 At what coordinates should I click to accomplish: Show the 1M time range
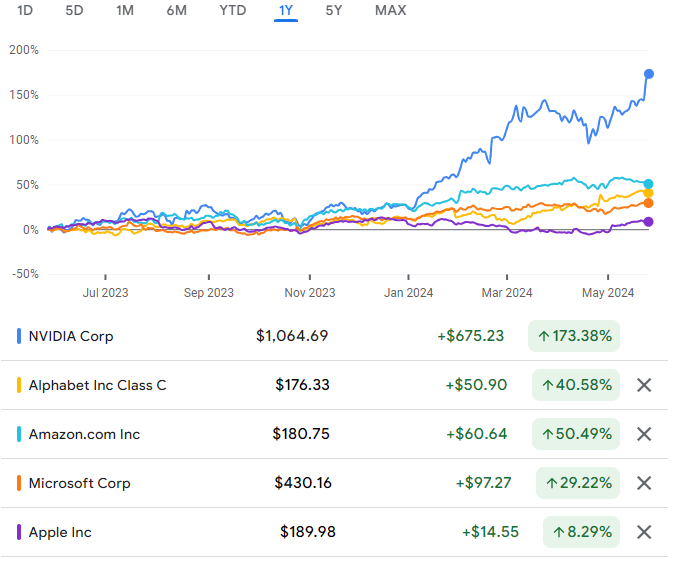125,11
